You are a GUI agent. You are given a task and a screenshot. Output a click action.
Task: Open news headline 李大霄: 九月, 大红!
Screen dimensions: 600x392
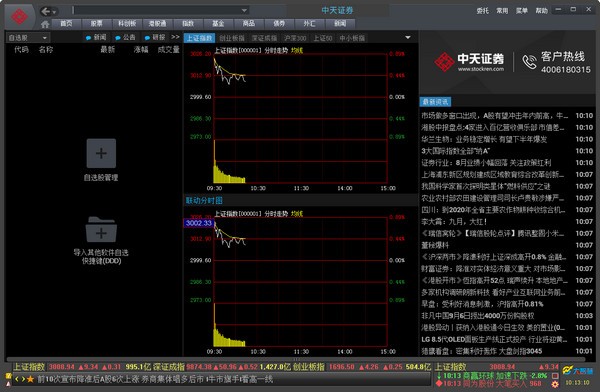coord(454,222)
